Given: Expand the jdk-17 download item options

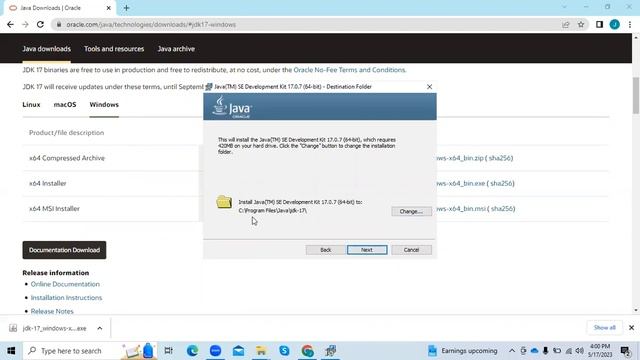Looking at the screenshot, I should click(100, 328).
